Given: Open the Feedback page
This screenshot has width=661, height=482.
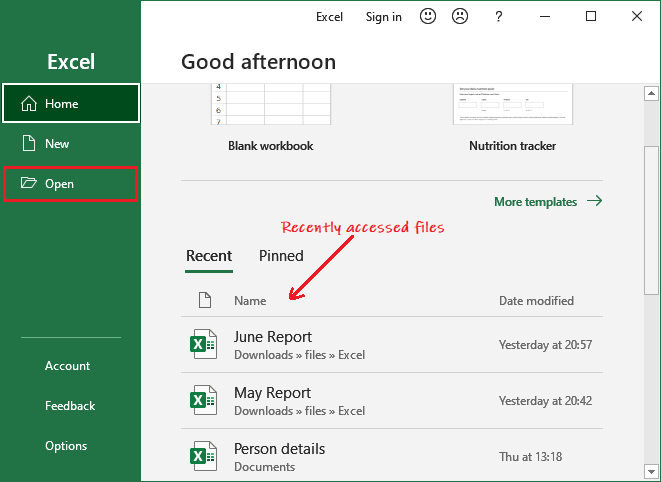Looking at the screenshot, I should [x=70, y=406].
